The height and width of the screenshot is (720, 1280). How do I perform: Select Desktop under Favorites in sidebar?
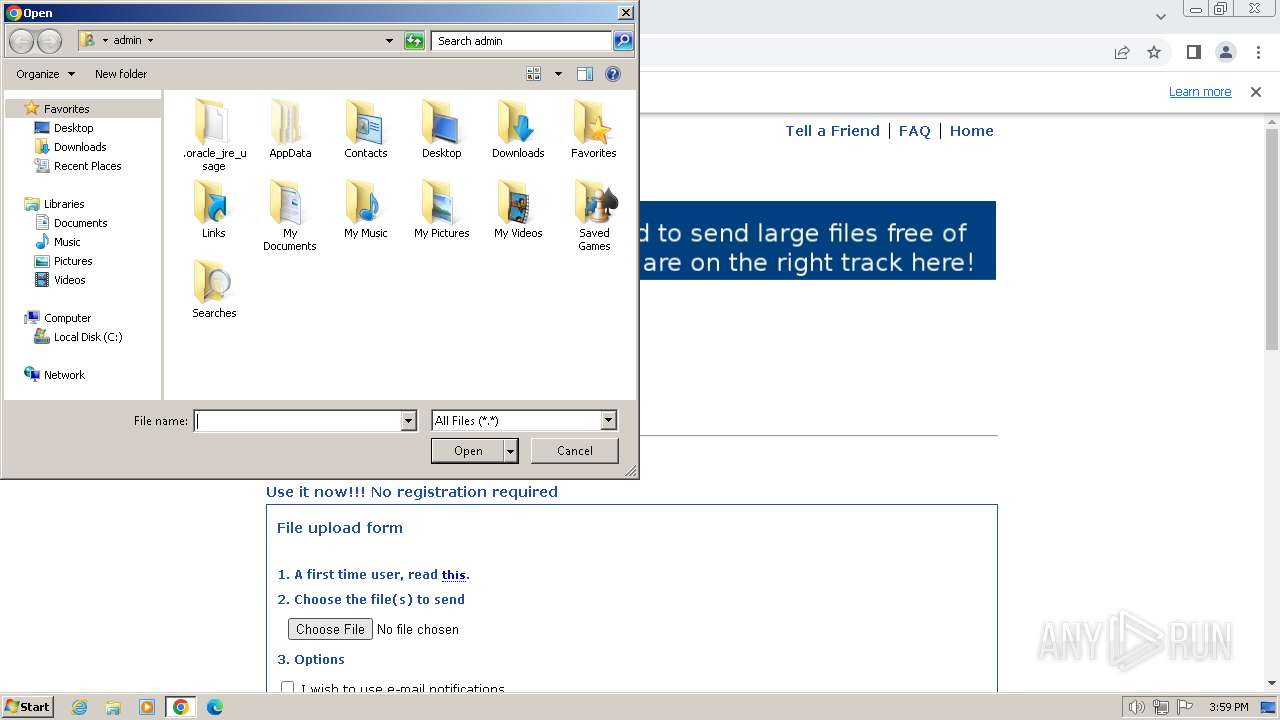pyautogui.click(x=73, y=128)
